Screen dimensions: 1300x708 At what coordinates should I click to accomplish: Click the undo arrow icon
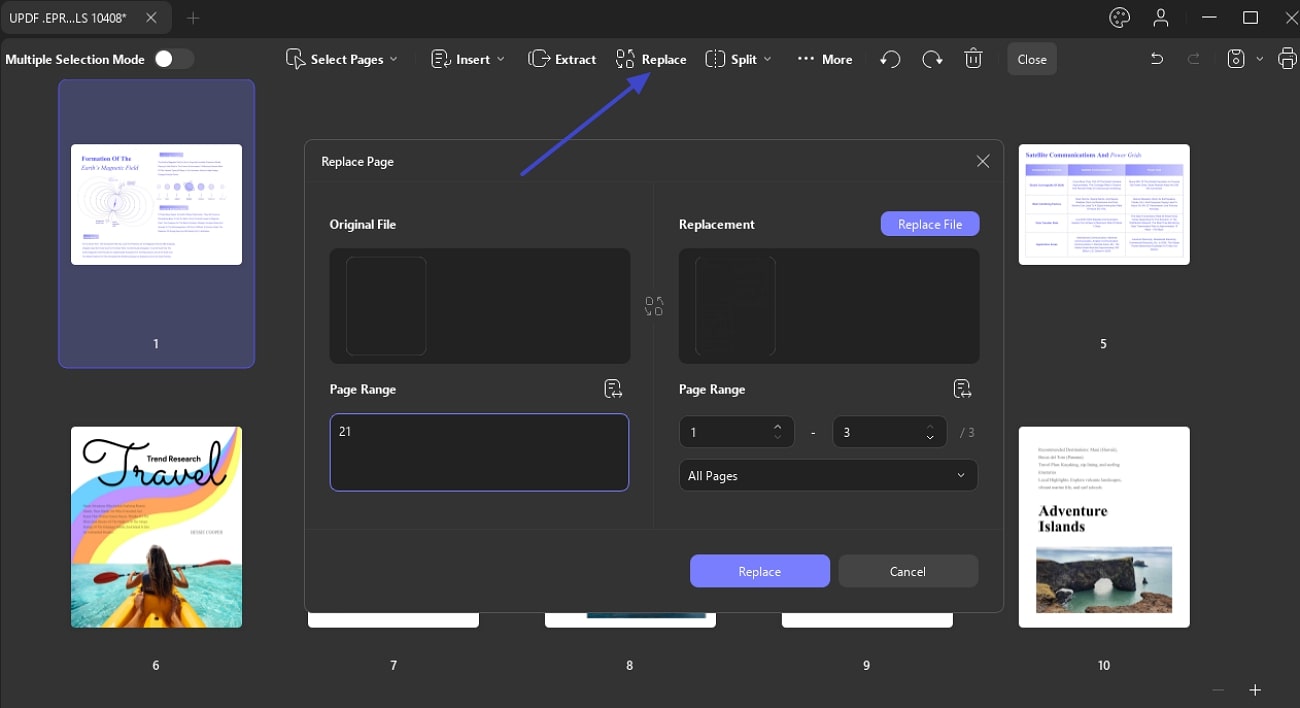pos(1157,59)
